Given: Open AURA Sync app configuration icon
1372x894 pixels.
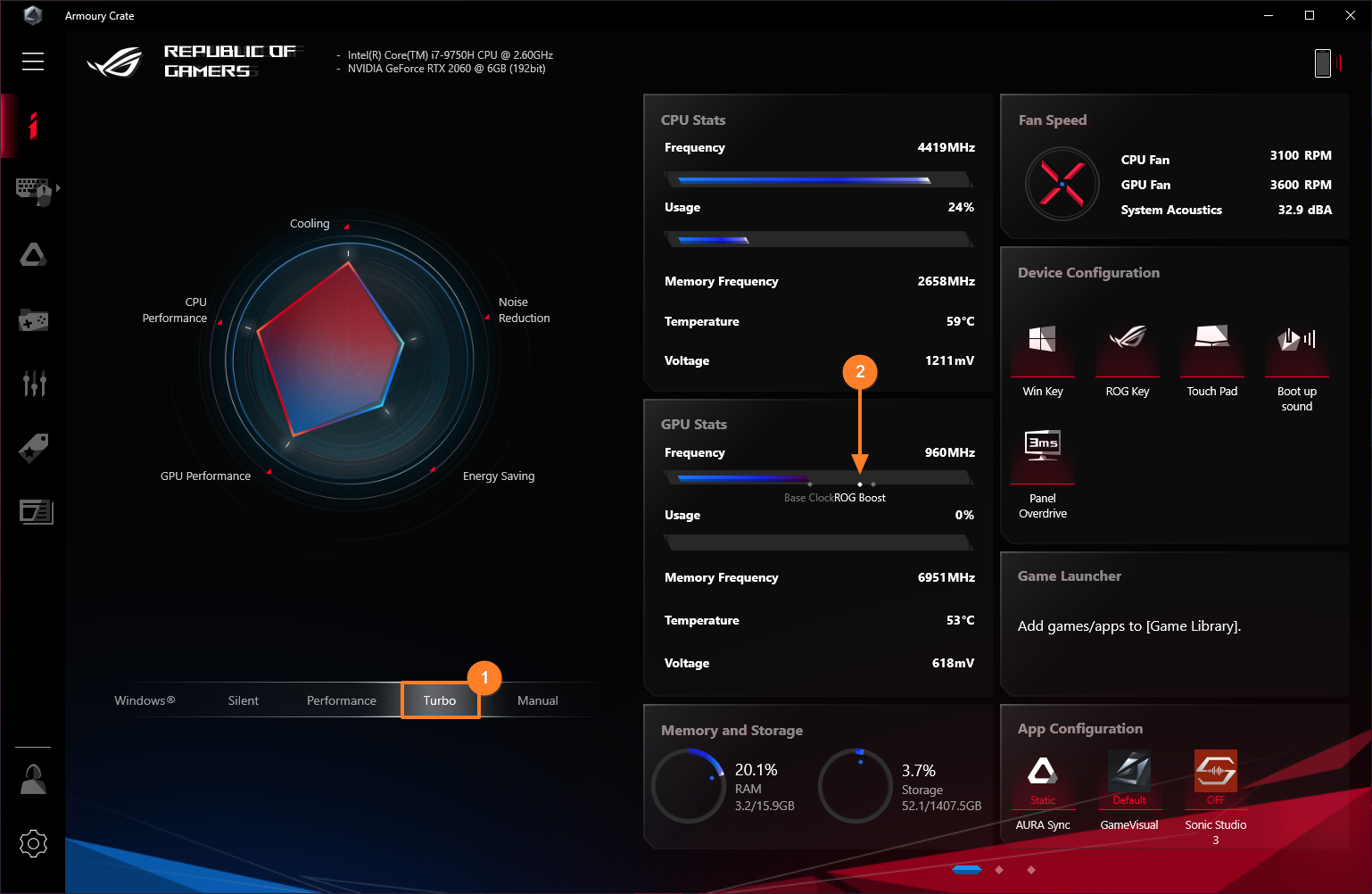Looking at the screenshot, I should click(x=1043, y=770).
